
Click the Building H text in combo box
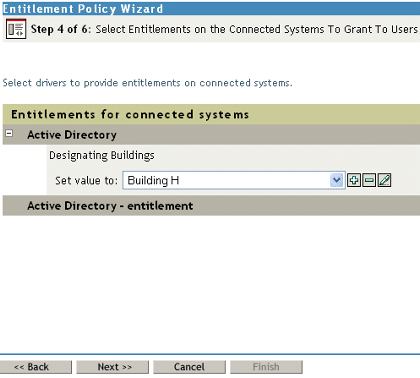coord(153,180)
